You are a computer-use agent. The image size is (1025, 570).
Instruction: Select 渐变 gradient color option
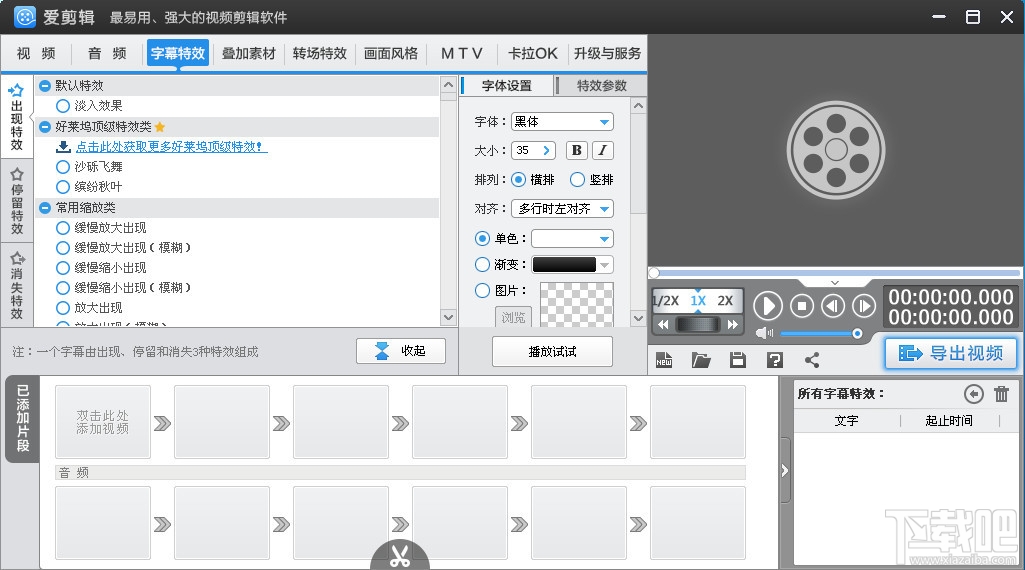[482, 265]
